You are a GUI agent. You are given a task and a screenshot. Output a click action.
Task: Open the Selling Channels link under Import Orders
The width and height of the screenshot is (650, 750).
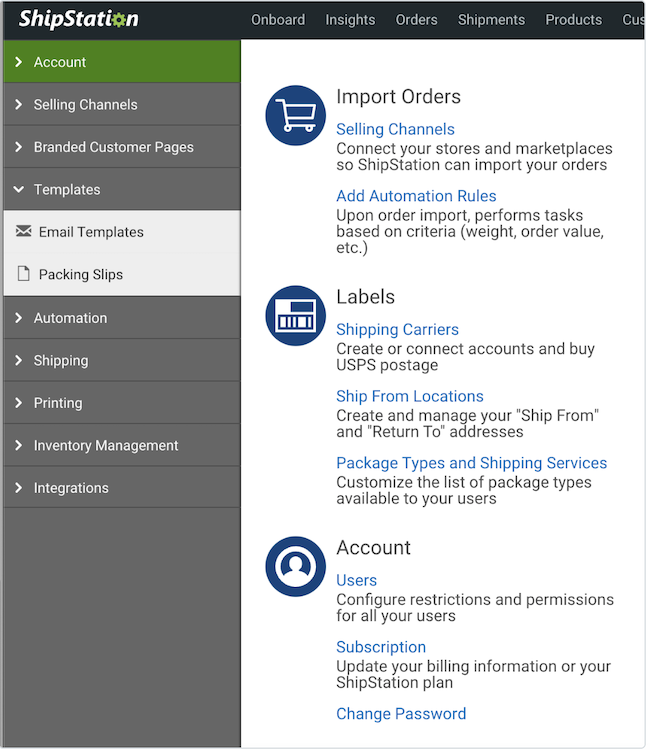396,130
